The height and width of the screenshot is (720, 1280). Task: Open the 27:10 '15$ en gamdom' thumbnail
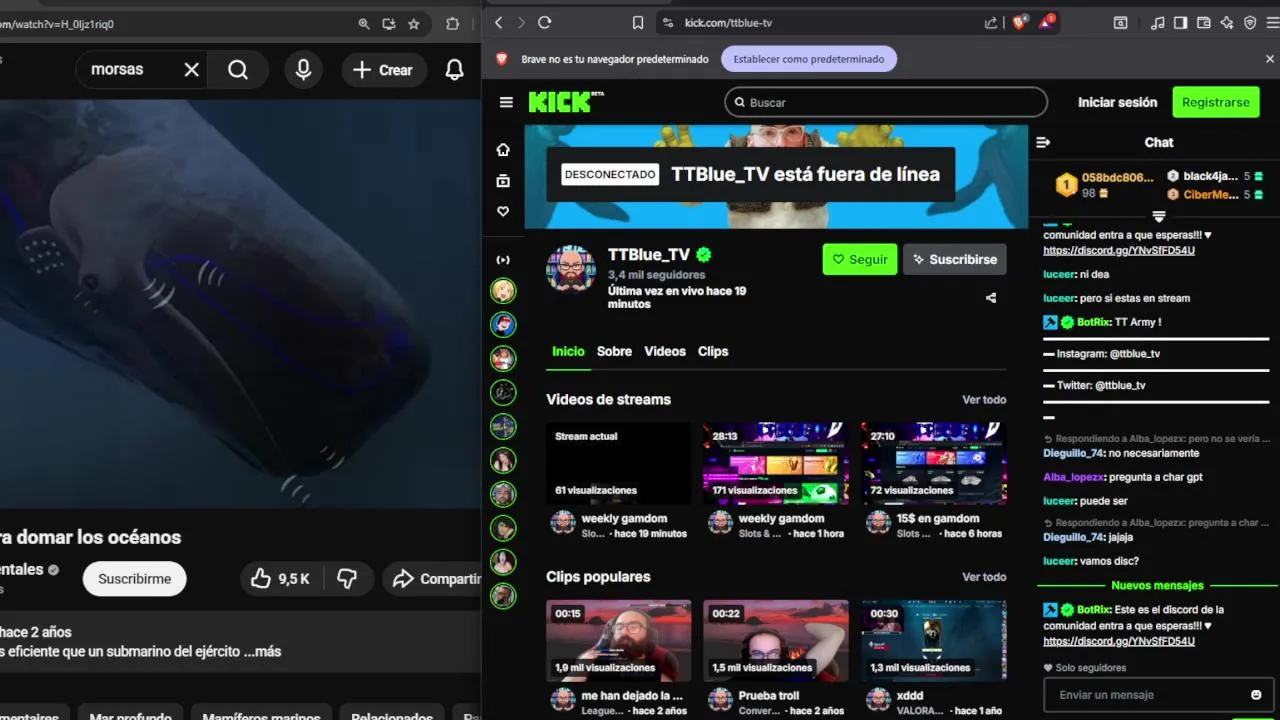[x=934, y=463]
